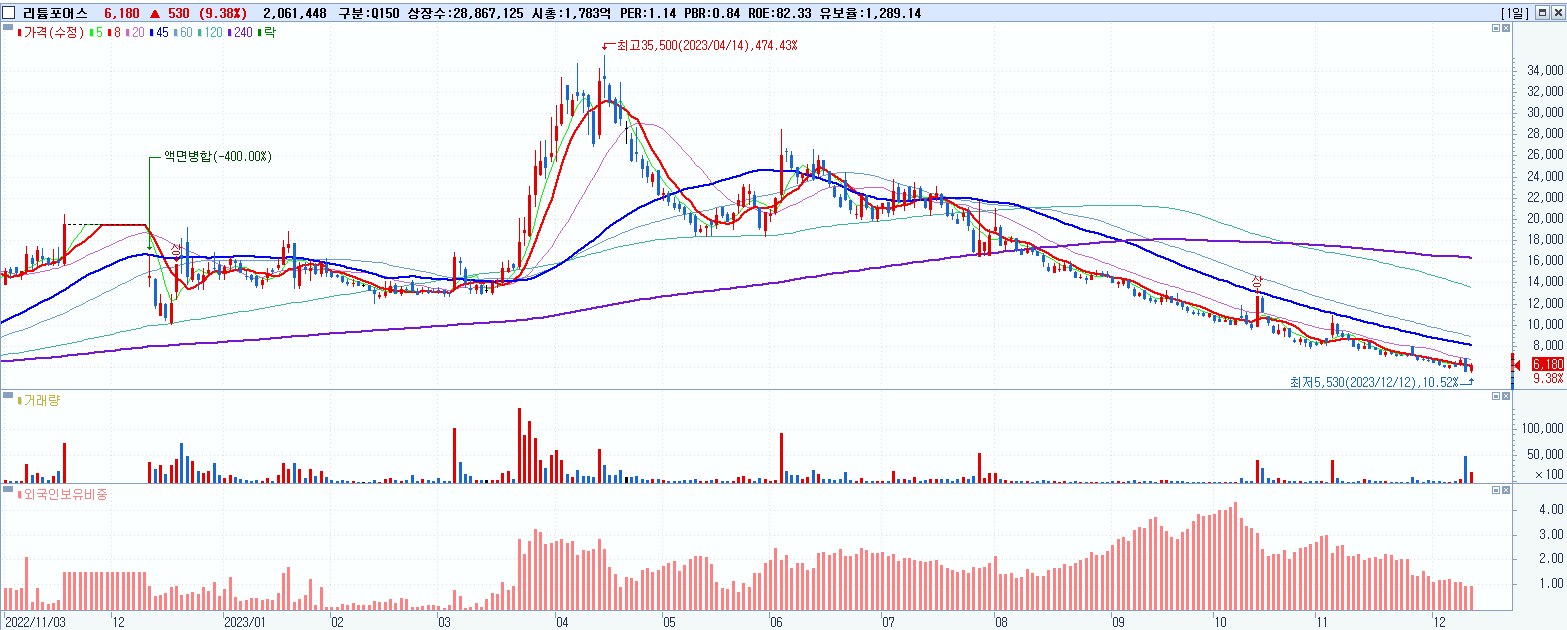The image size is (1567, 630).
Task: Click the 34,000 price axis value
Action: (x=1545, y=71)
